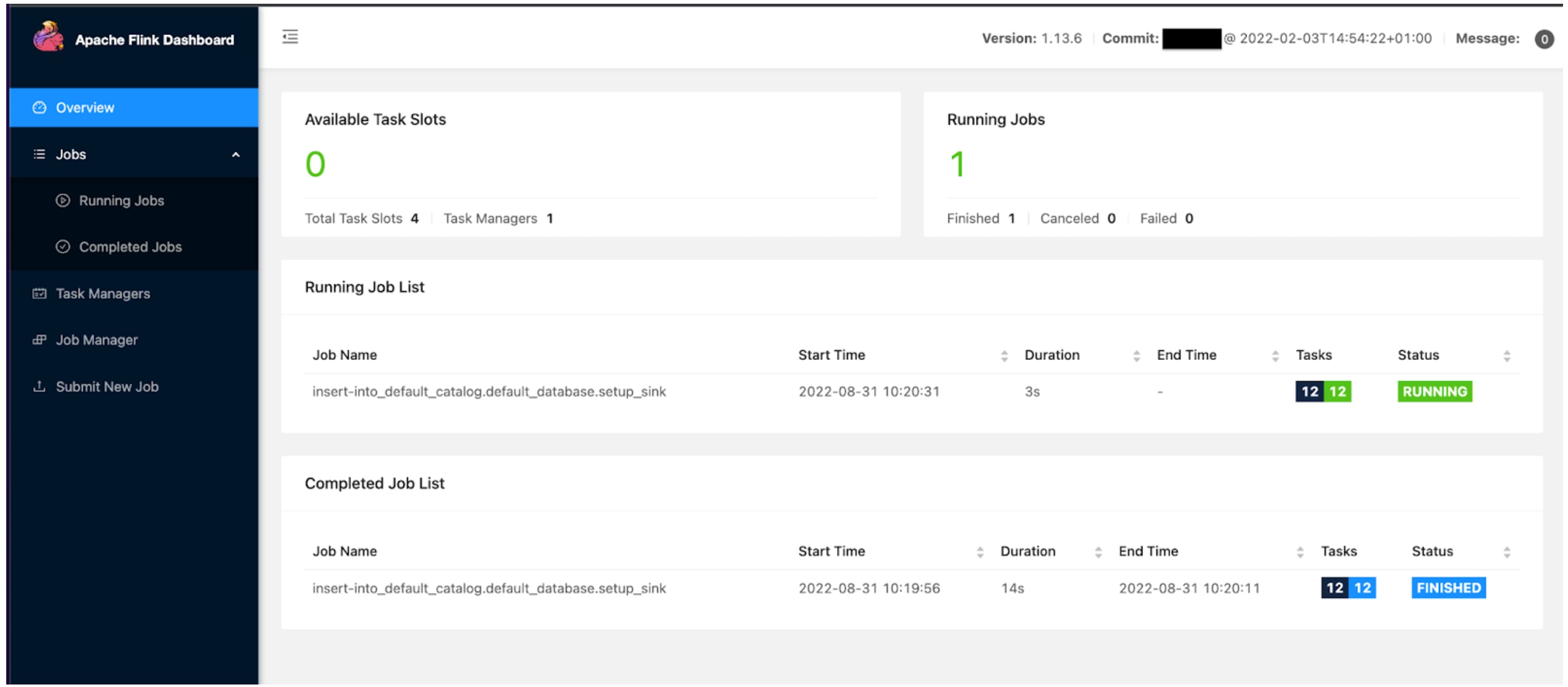The height and width of the screenshot is (687, 1568).
Task: Navigate to Completed Jobs in the sidebar
Action: (x=130, y=247)
